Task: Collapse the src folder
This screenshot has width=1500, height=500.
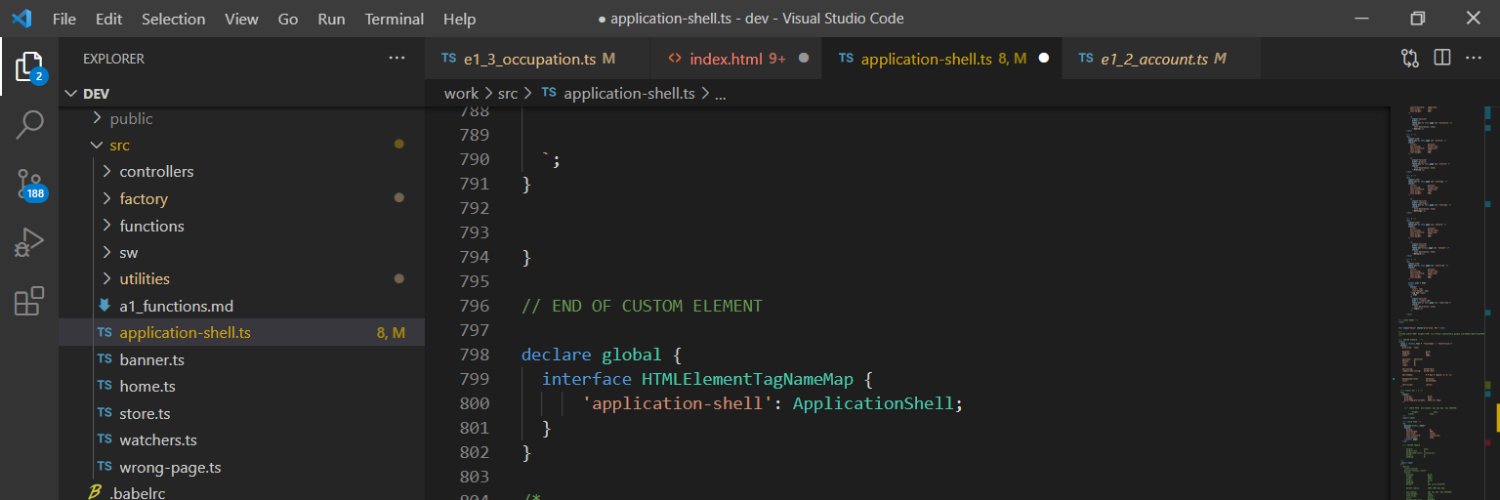Action: [x=97, y=146]
